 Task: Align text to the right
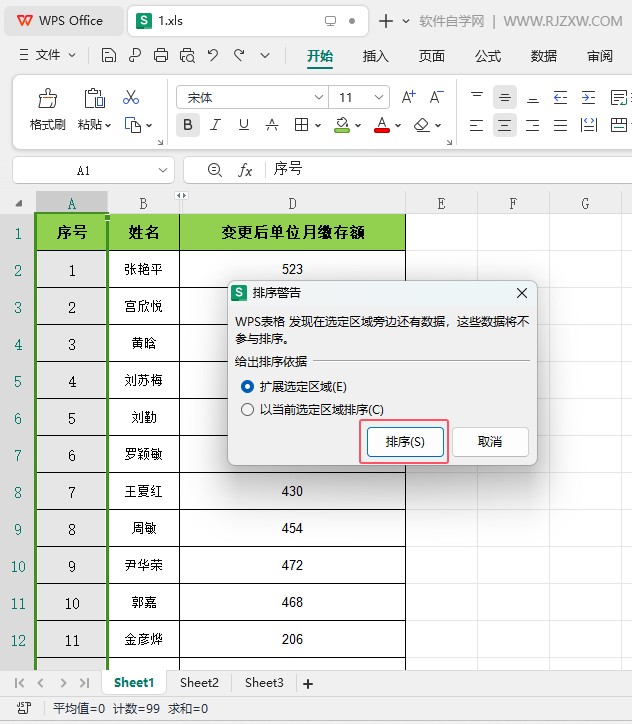click(x=533, y=125)
